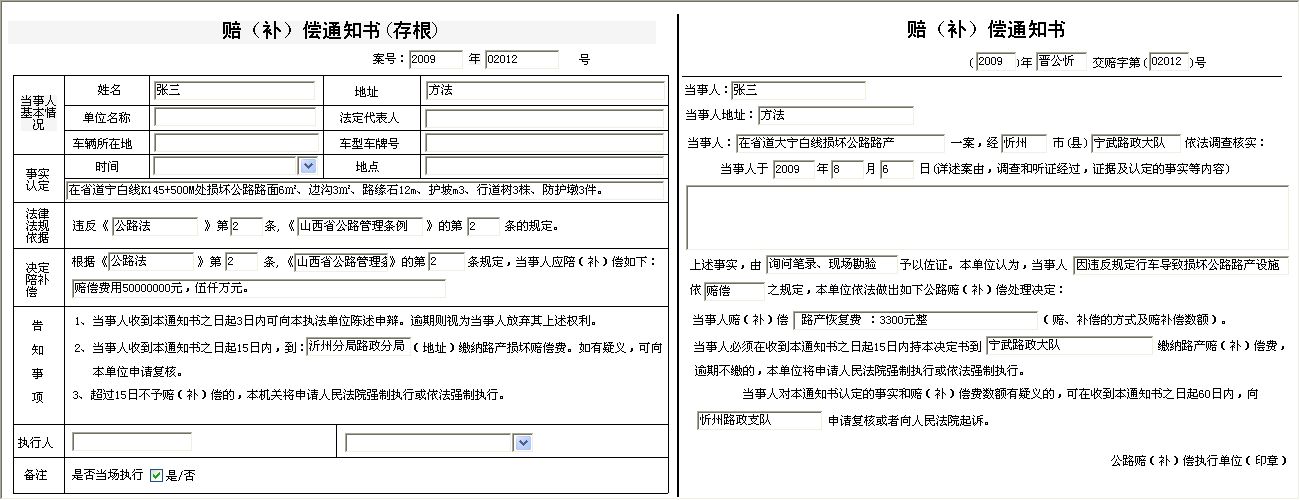Click the 姓名 field containing 张三
The image size is (1300, 500).
pyautogui.click(x=233, y=90)
